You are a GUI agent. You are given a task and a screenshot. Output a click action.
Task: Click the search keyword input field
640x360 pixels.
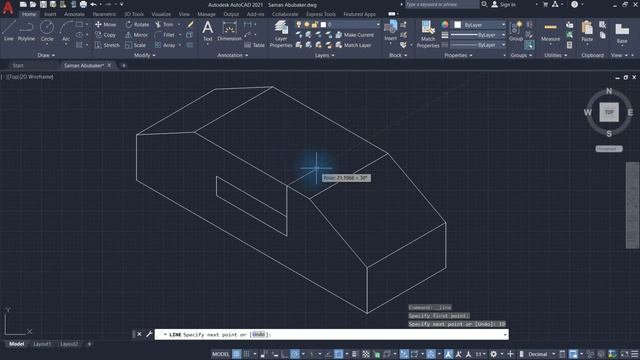point(442,4)
